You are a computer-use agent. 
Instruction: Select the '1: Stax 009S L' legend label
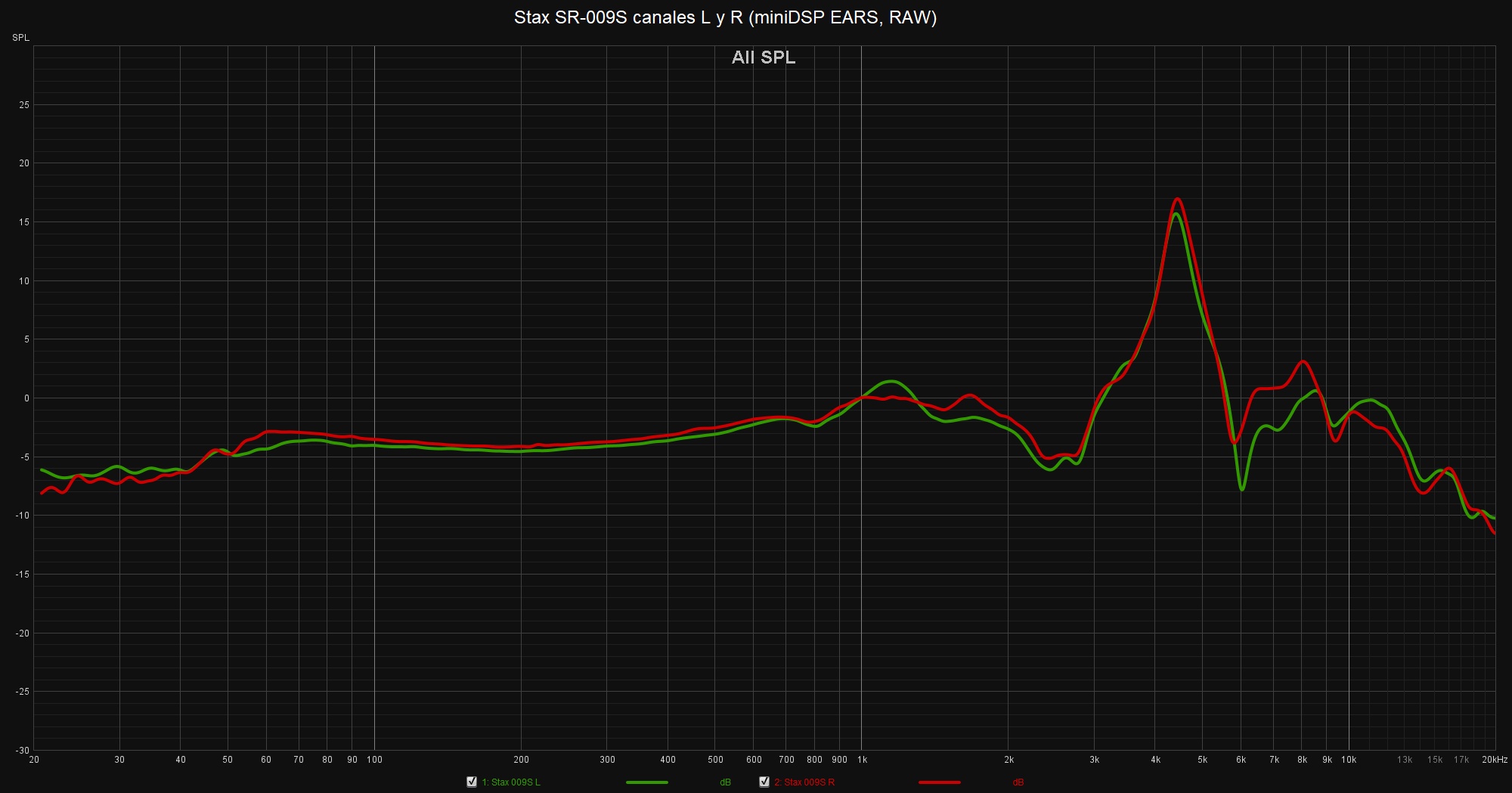pos(511,782)
